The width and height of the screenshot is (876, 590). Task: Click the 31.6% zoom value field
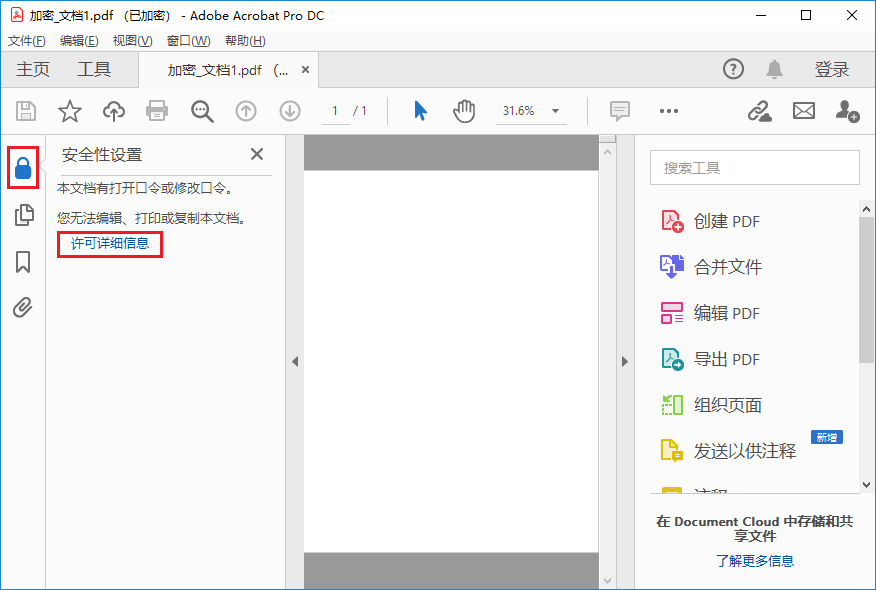point(518,111)
